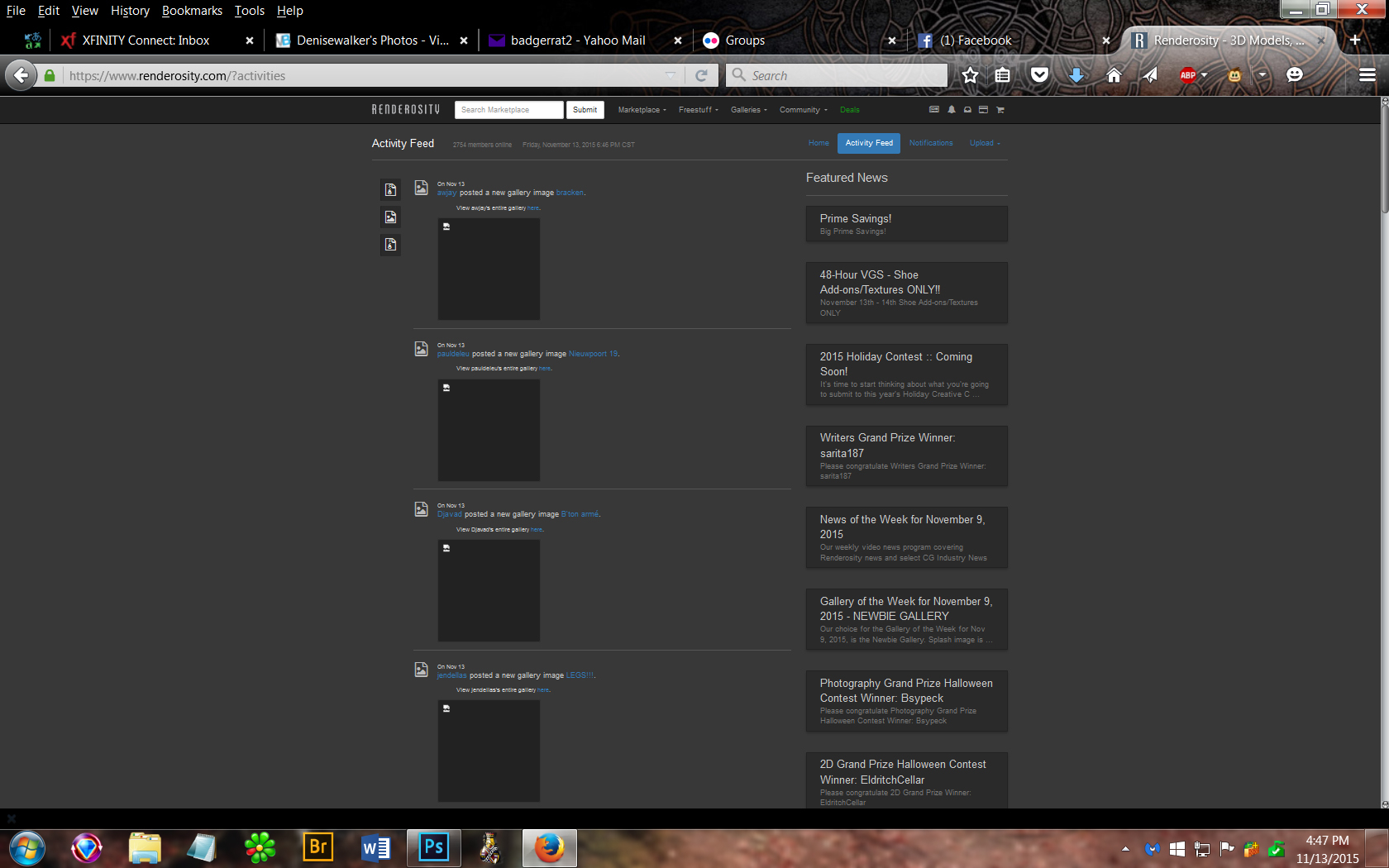This screenshot has height=868, width=1389.
Task: Click the paper plane share icon
Action: click(1150, 75)
